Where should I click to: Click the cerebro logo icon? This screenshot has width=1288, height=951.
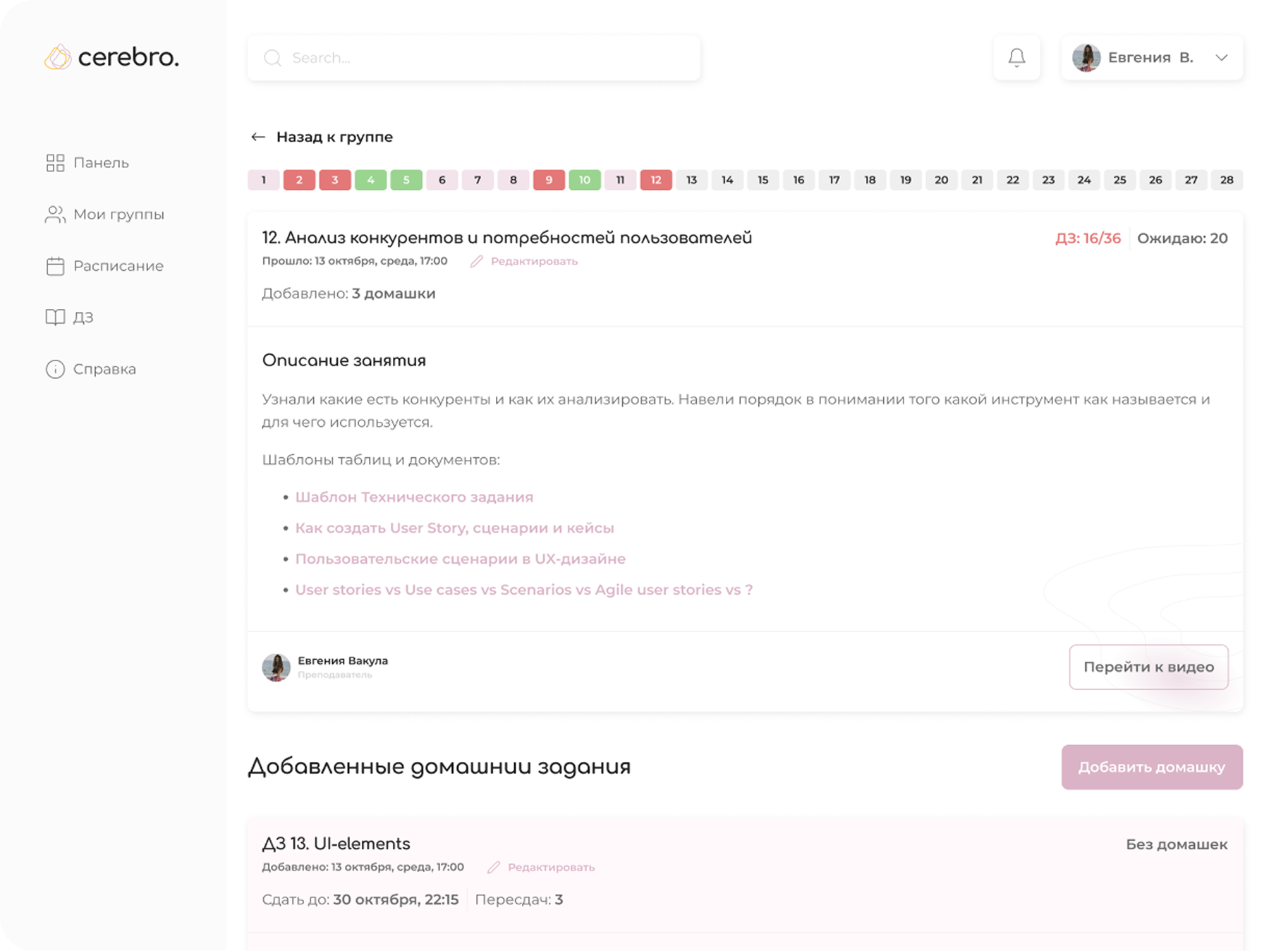pos(58,57)
